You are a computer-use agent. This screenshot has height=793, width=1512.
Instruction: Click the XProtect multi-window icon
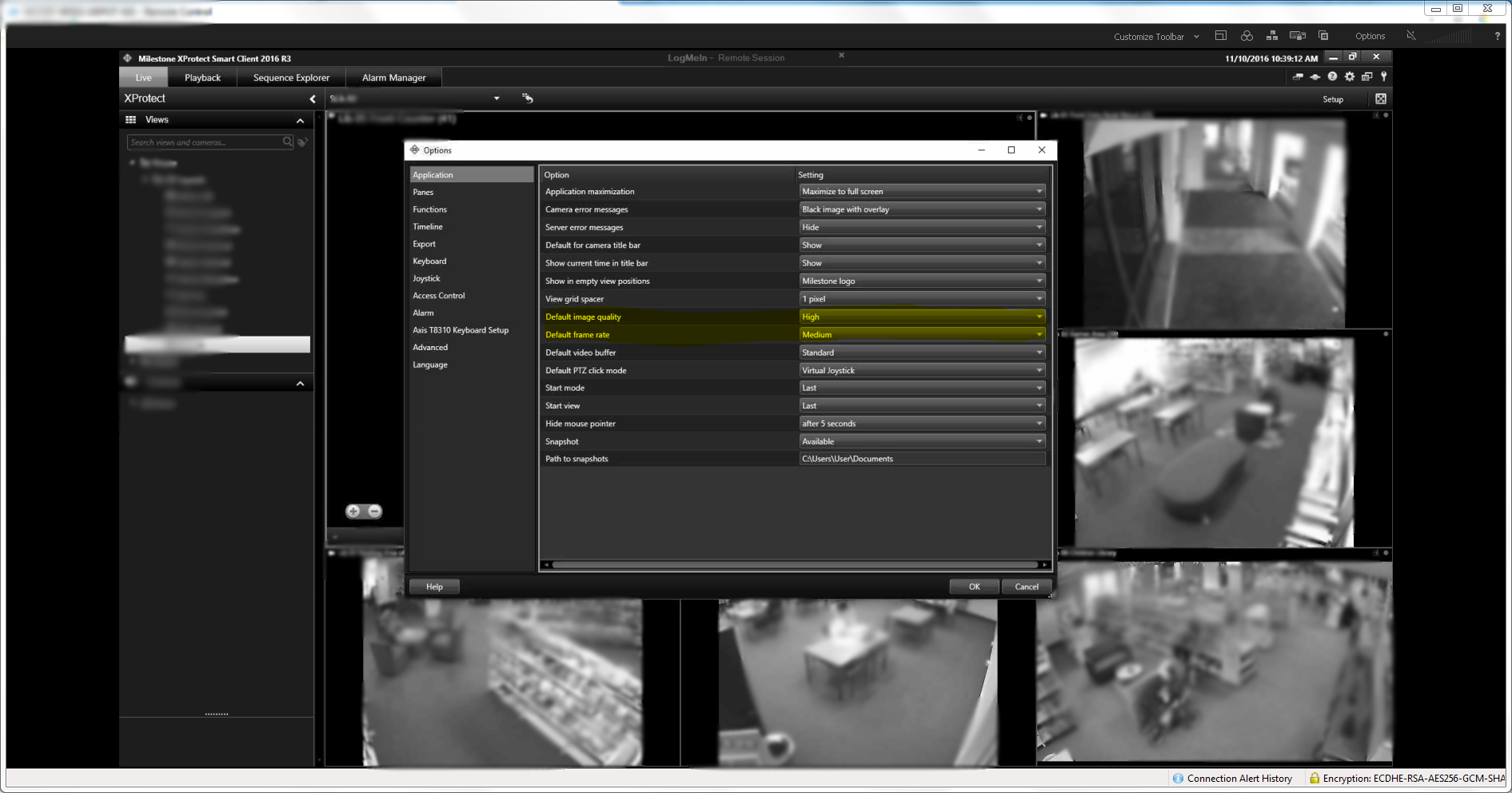(1367, 77)
